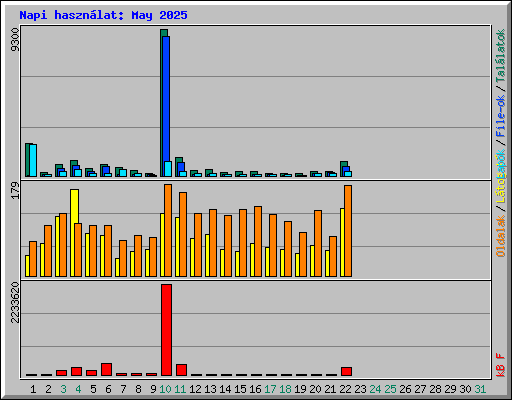Select the orange pages bar for day 10
Viewport: 512px width, 400px height.
pos(168,230)
